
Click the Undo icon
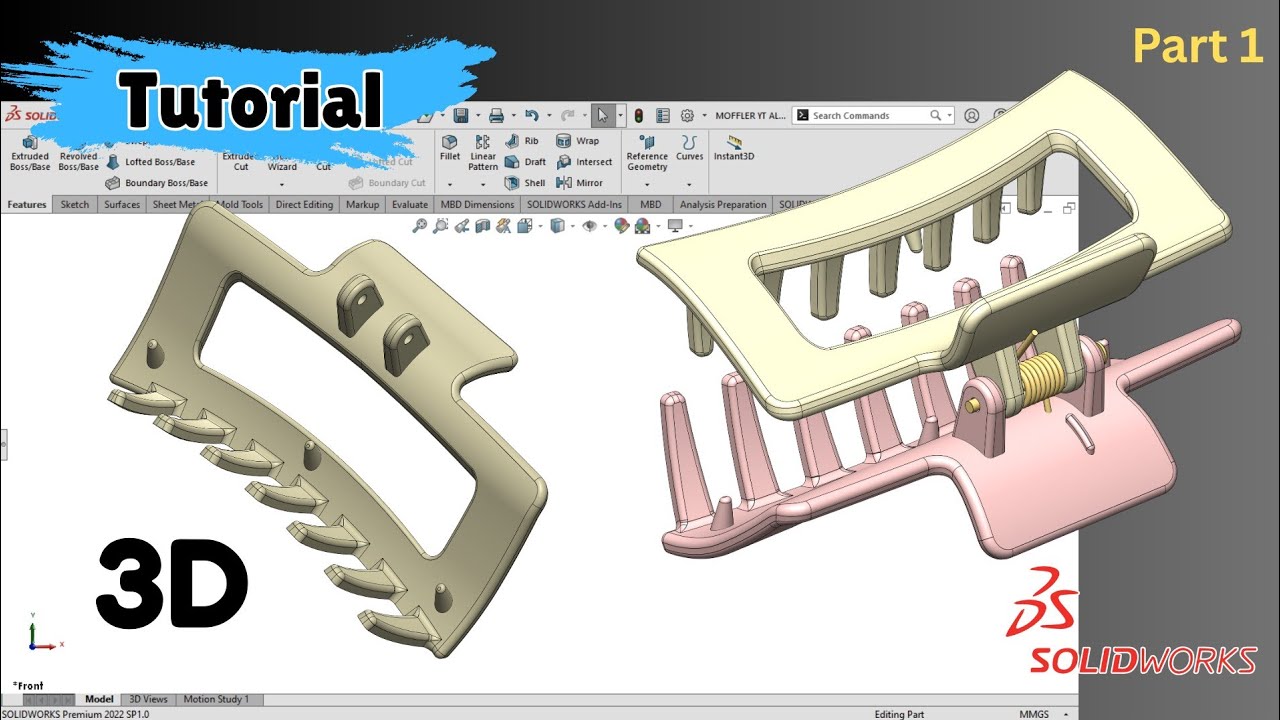(532, 116)
